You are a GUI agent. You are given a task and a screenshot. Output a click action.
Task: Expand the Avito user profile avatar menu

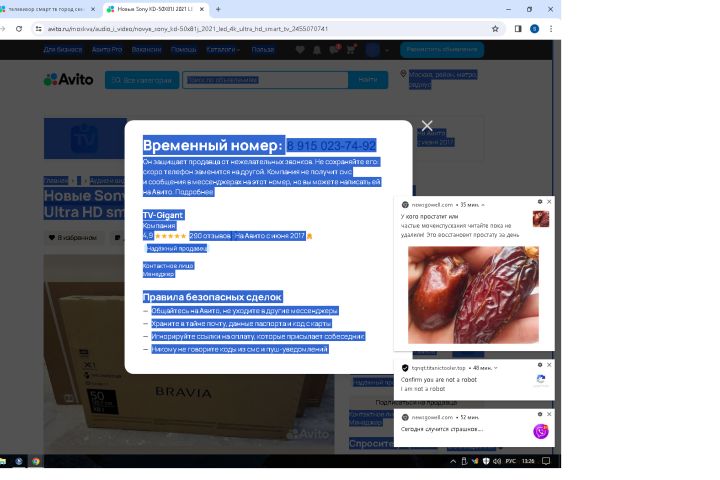(x=377, y=50)
